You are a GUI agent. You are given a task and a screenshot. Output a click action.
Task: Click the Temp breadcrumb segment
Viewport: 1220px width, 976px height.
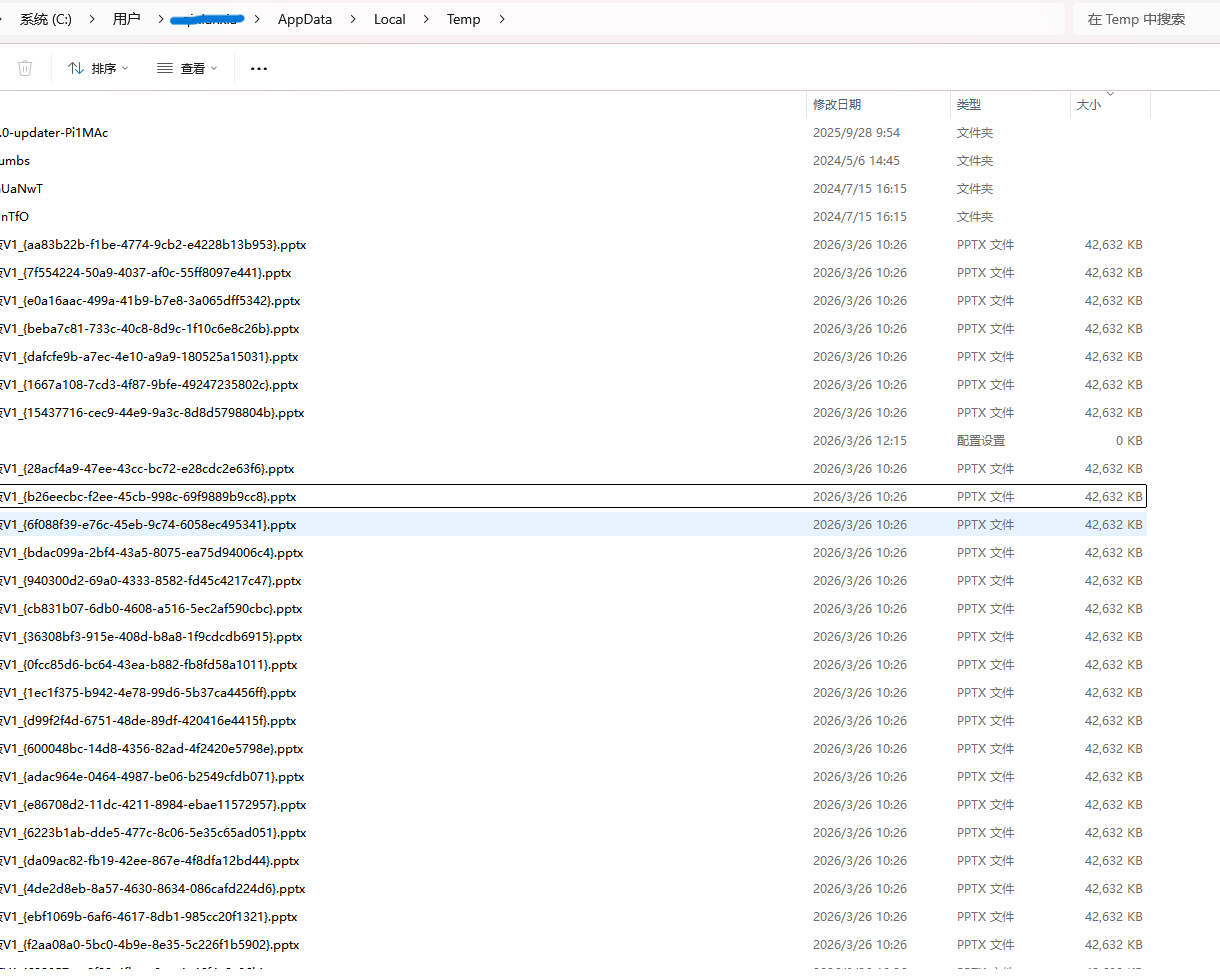click(x=463, y=19)
